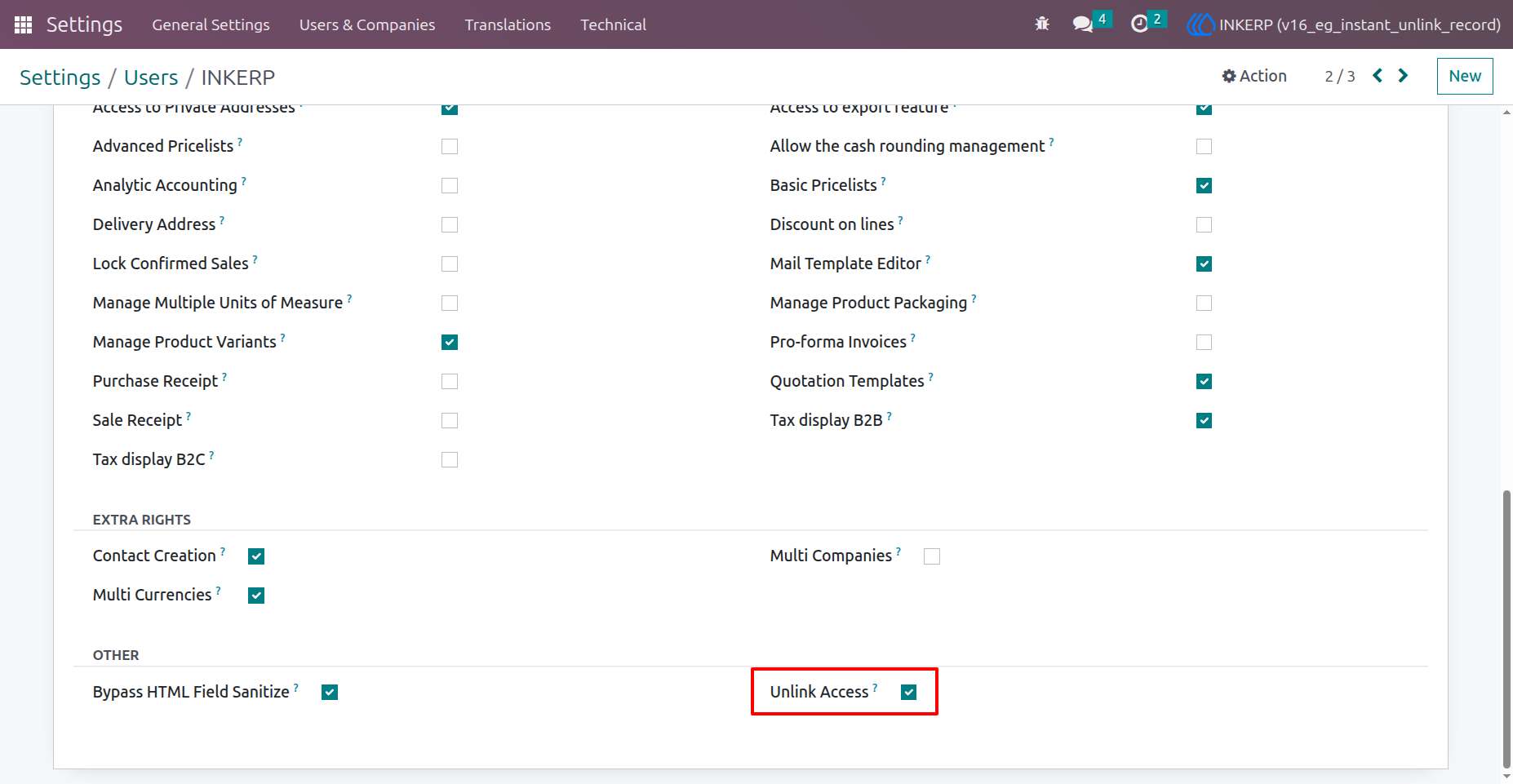Enable Allow the cash rounding management checkbox
Screen dimensions: 1513x784
coord(1204,147)
